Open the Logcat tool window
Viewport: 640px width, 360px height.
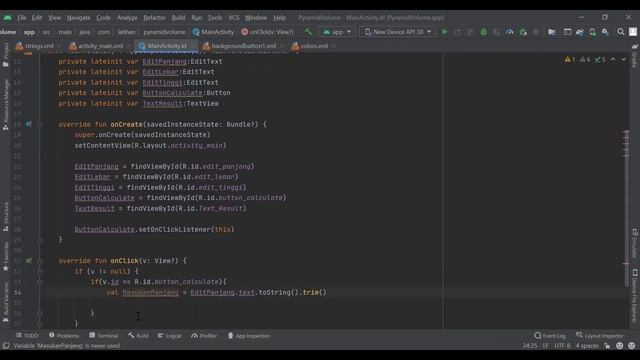pyautogui.click(x=169, y=336)
